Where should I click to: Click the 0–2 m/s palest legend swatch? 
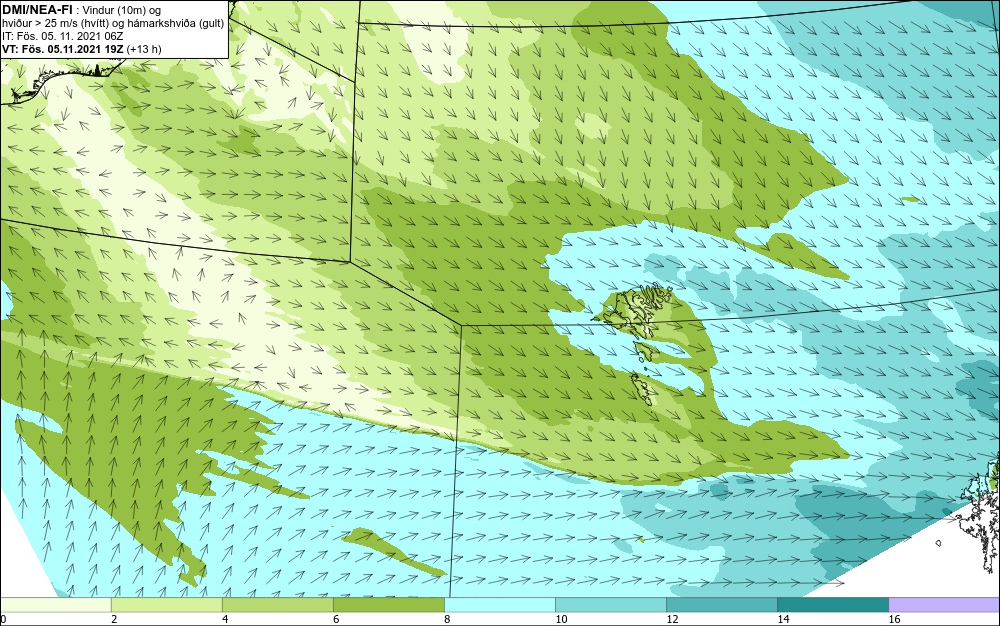(55, 604)
